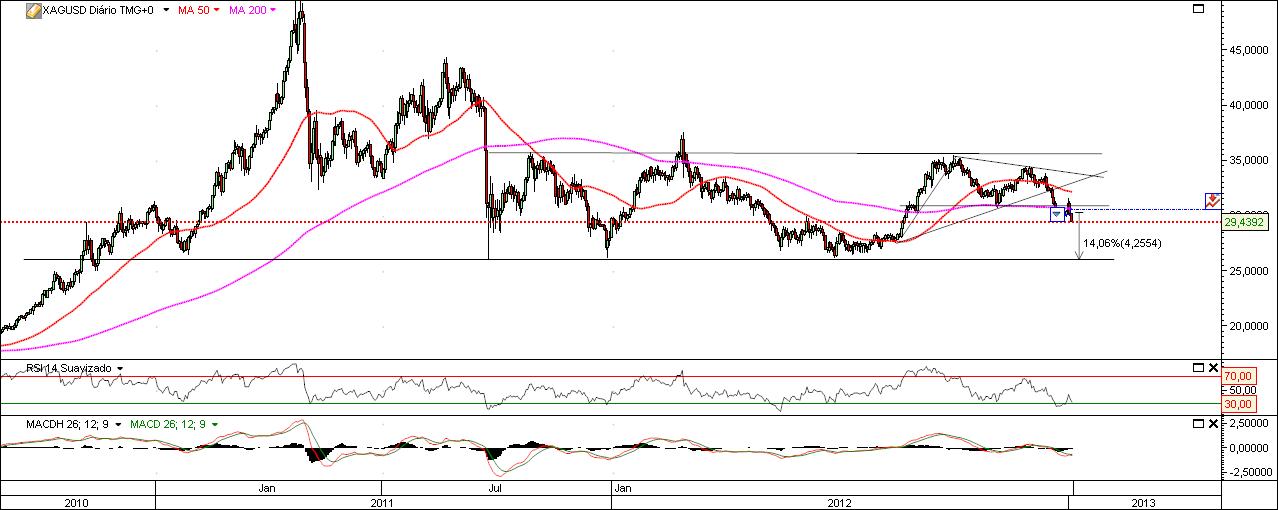The height and width of the screenshot is (510, 1278).
Task: Open the magenta MA 200 indicator dropdown
Action: coord(273,9)
